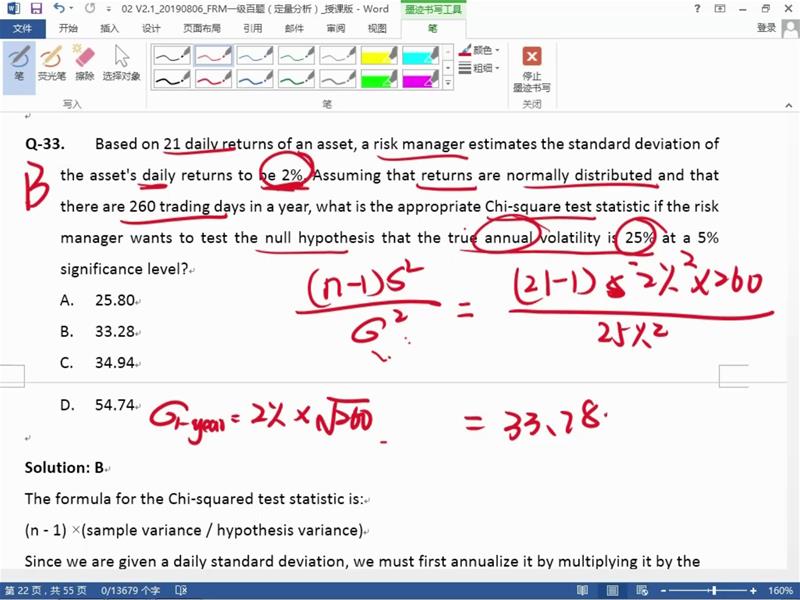Activate the 擦除 eraser tool
The width and height of the screenshot is (800, 600).
pos(84,63)
